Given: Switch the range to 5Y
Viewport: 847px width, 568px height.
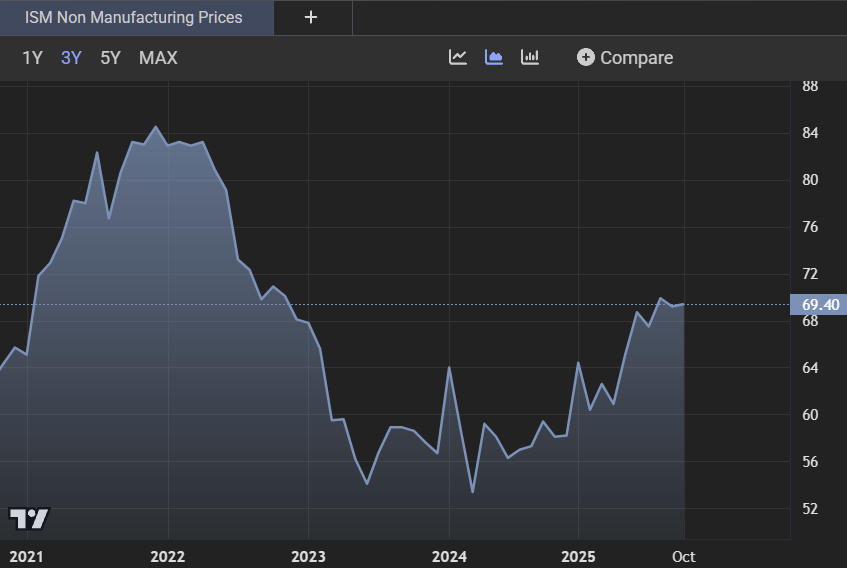Looking at the screenshot, I should 110,58.
